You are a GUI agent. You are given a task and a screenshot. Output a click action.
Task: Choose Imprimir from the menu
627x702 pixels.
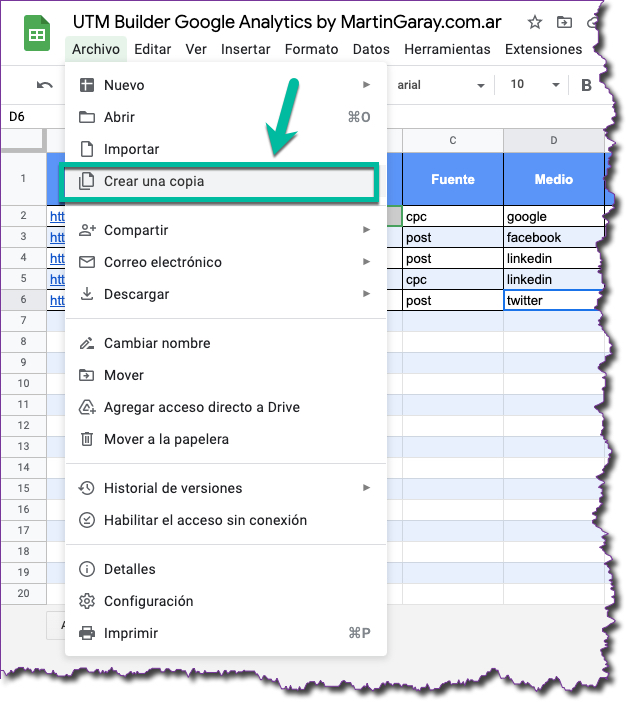pos(225,633)
